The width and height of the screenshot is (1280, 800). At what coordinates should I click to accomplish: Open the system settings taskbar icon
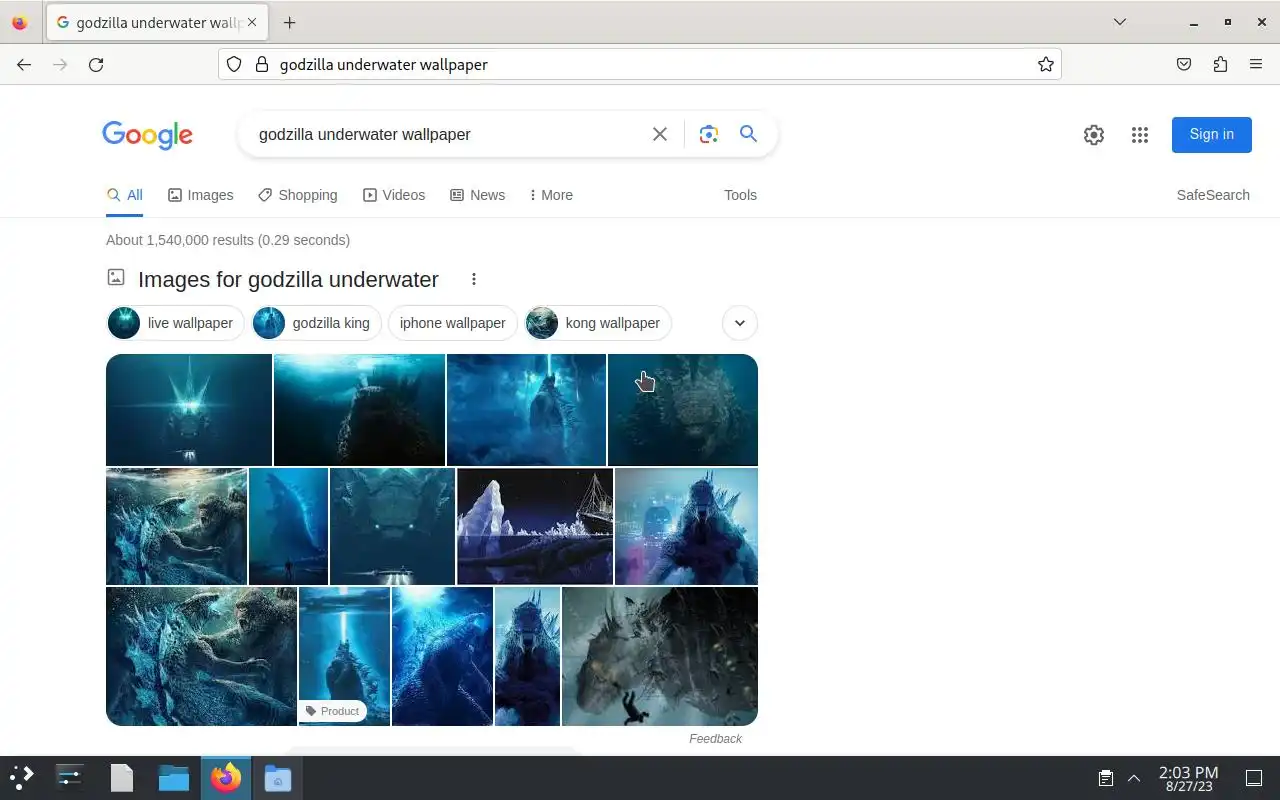69,777
